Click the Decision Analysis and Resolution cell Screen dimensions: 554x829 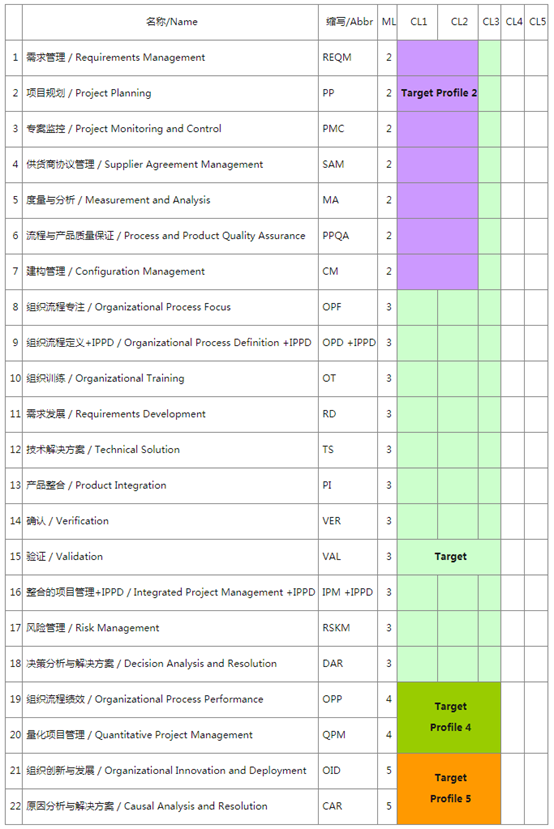(x=170, y=664)
